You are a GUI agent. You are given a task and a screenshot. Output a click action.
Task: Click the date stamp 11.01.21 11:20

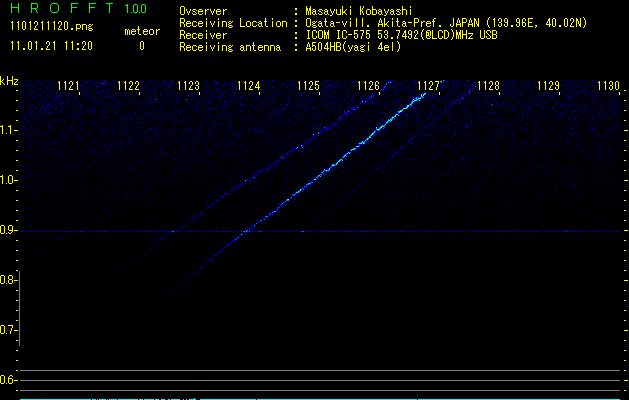click(x=51, y=46)
